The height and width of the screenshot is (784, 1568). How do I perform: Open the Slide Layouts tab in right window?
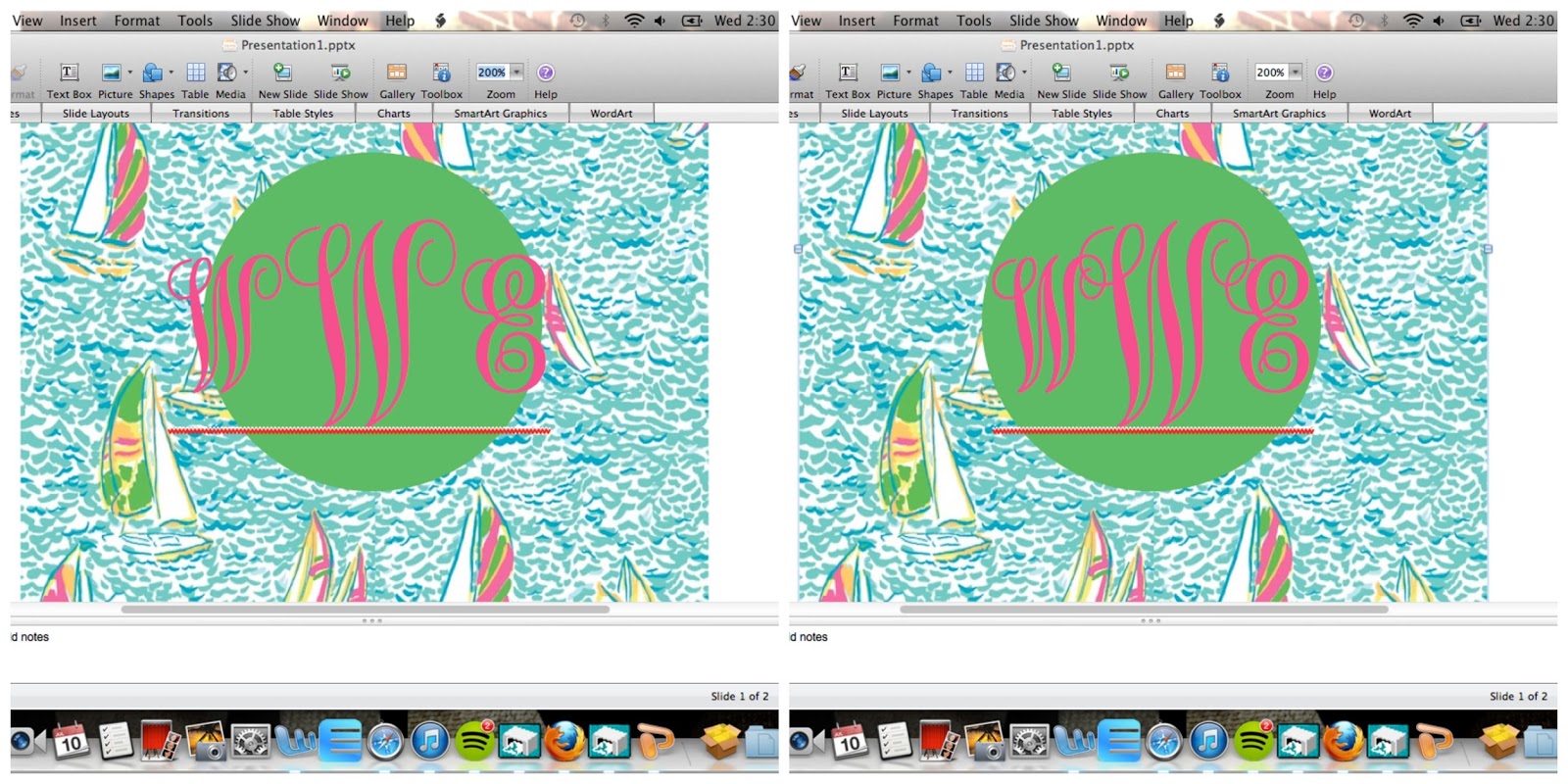[875, 114]
